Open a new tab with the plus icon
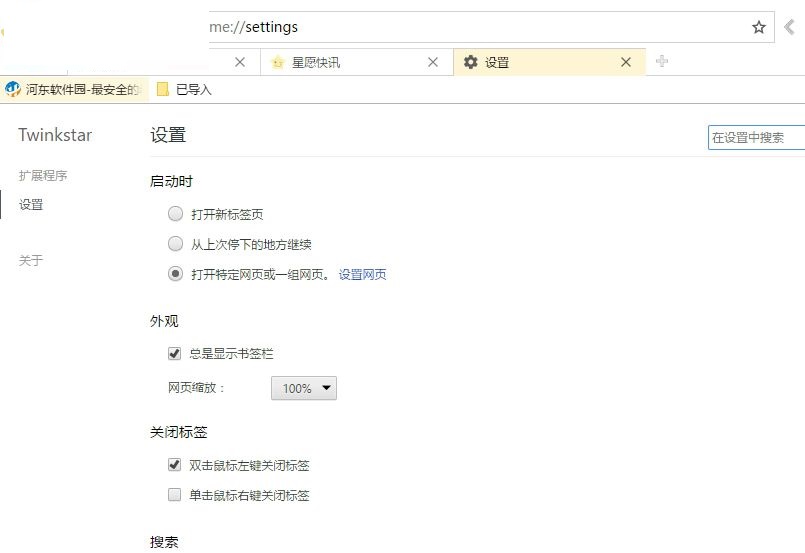This screenshot has height=553, width=805. (662, 61)
